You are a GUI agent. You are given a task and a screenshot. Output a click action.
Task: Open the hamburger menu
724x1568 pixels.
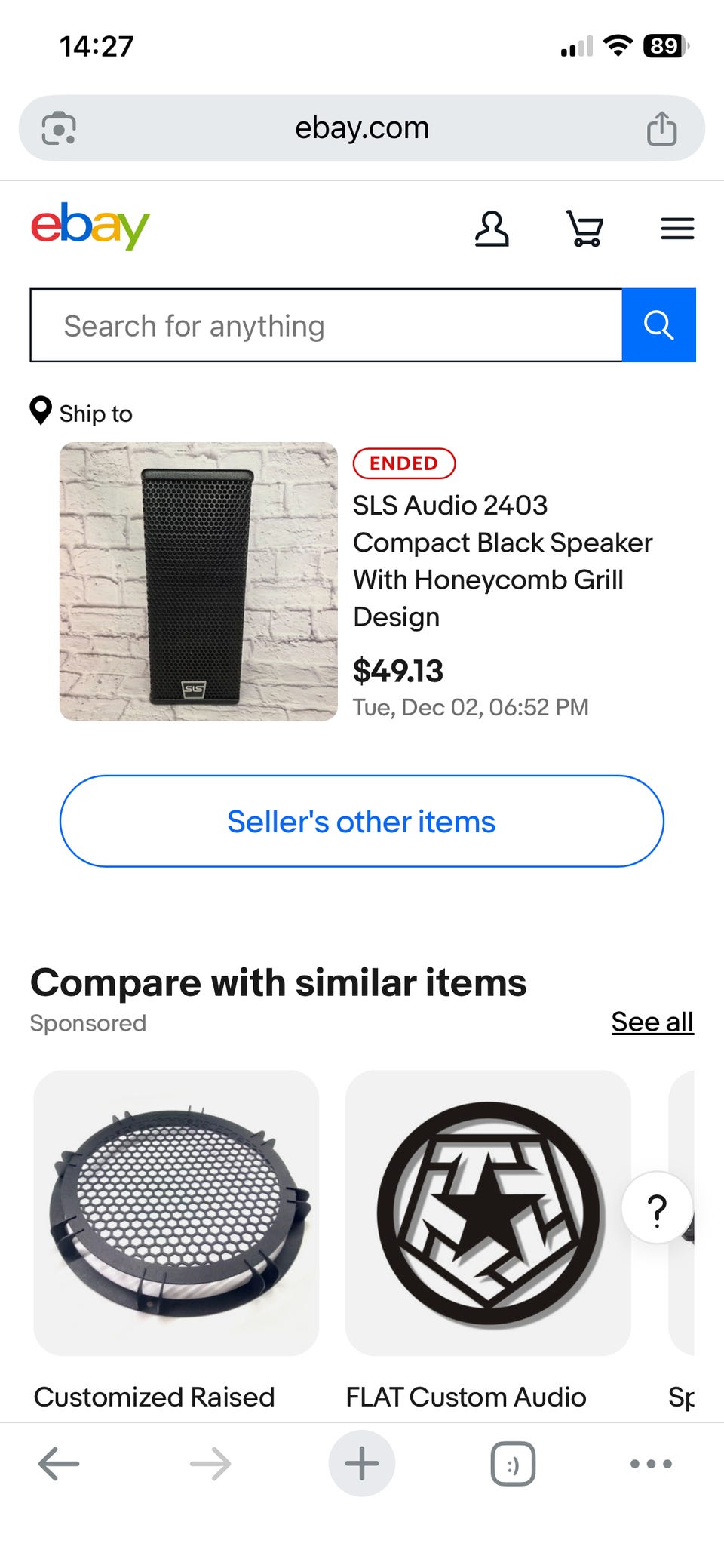[x=677, y=229]
